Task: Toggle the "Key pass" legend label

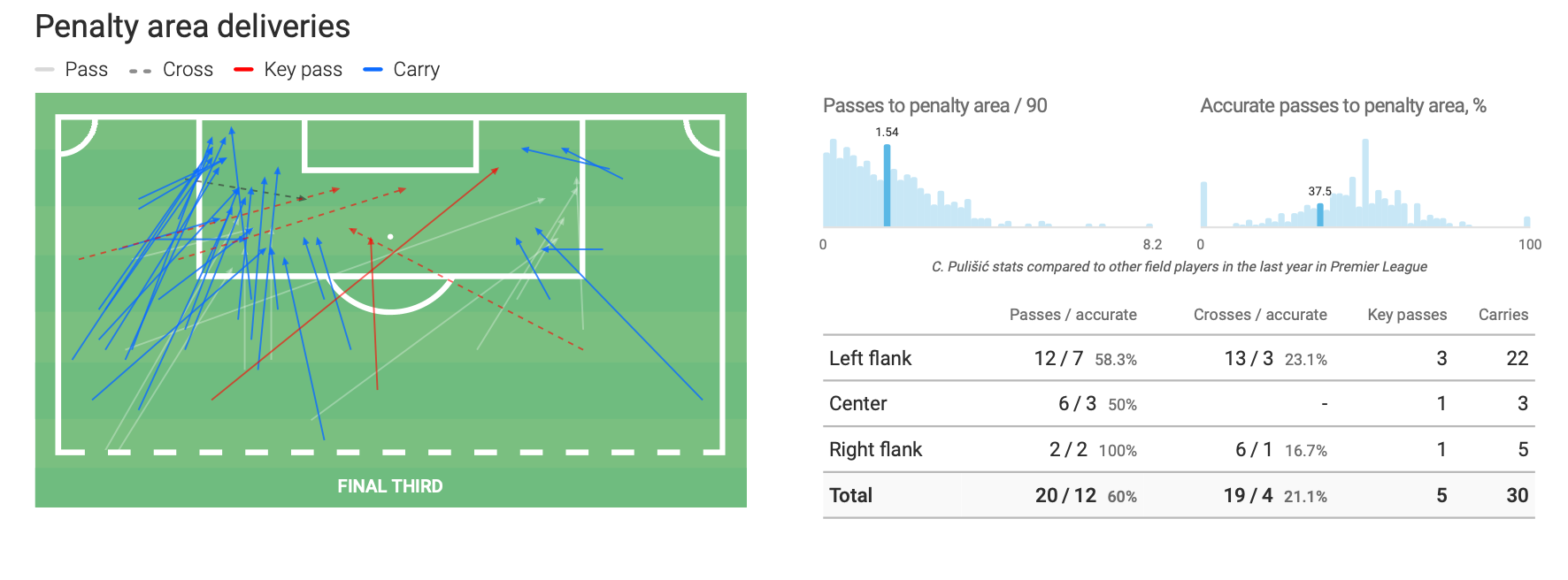Action: click(303, 70)
